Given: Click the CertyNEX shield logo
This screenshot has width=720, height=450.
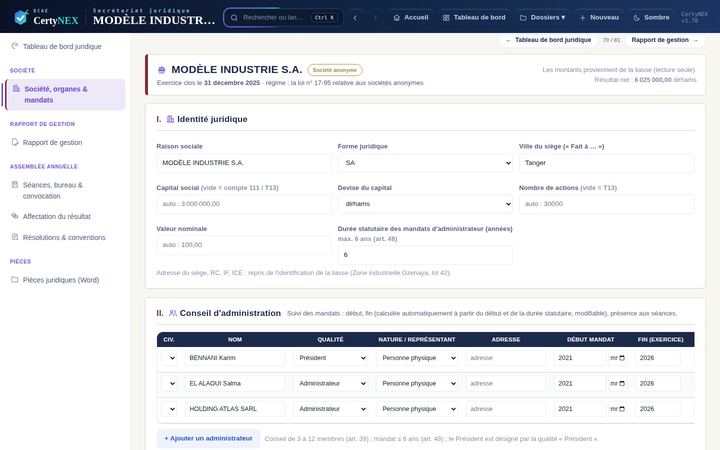Looking at the screenshot, I should pyautogui.click(x=21, y=17).
